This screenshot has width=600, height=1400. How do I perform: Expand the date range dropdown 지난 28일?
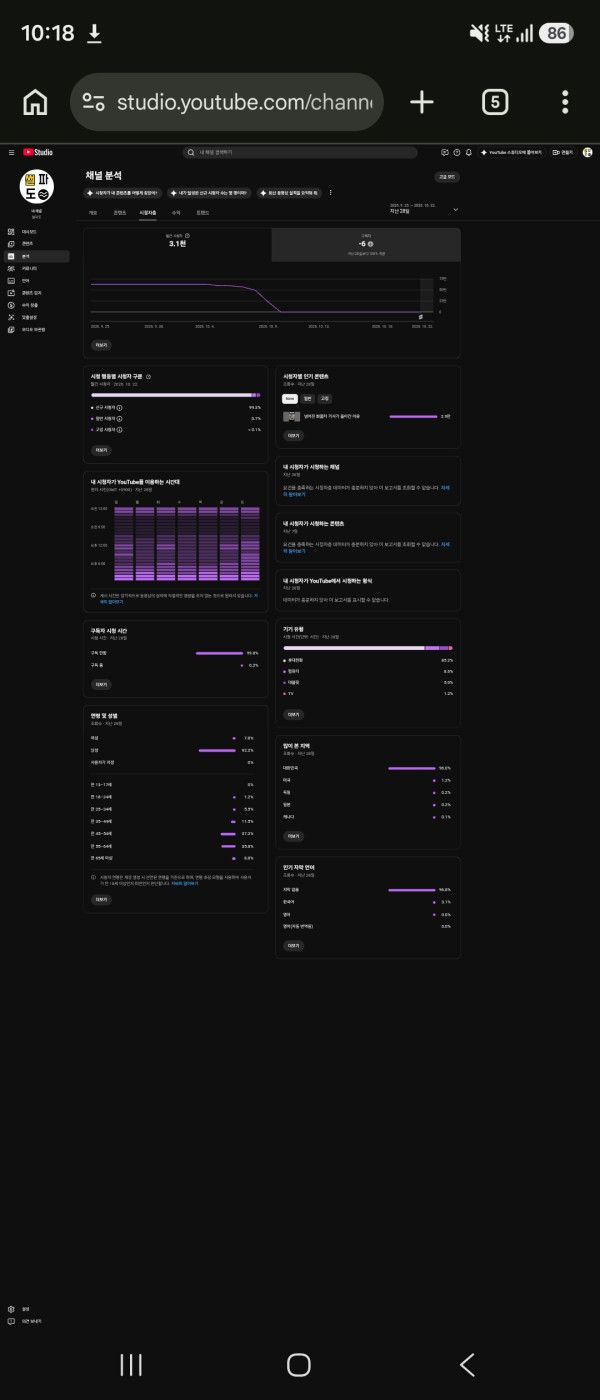click(424, 208)
